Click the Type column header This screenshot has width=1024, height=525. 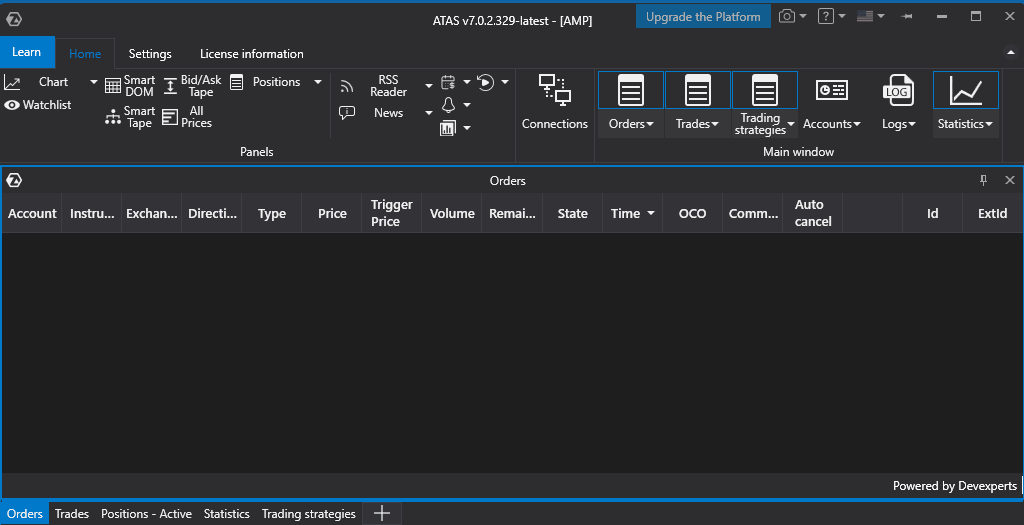pyautogui.click(x=272, y=213)
